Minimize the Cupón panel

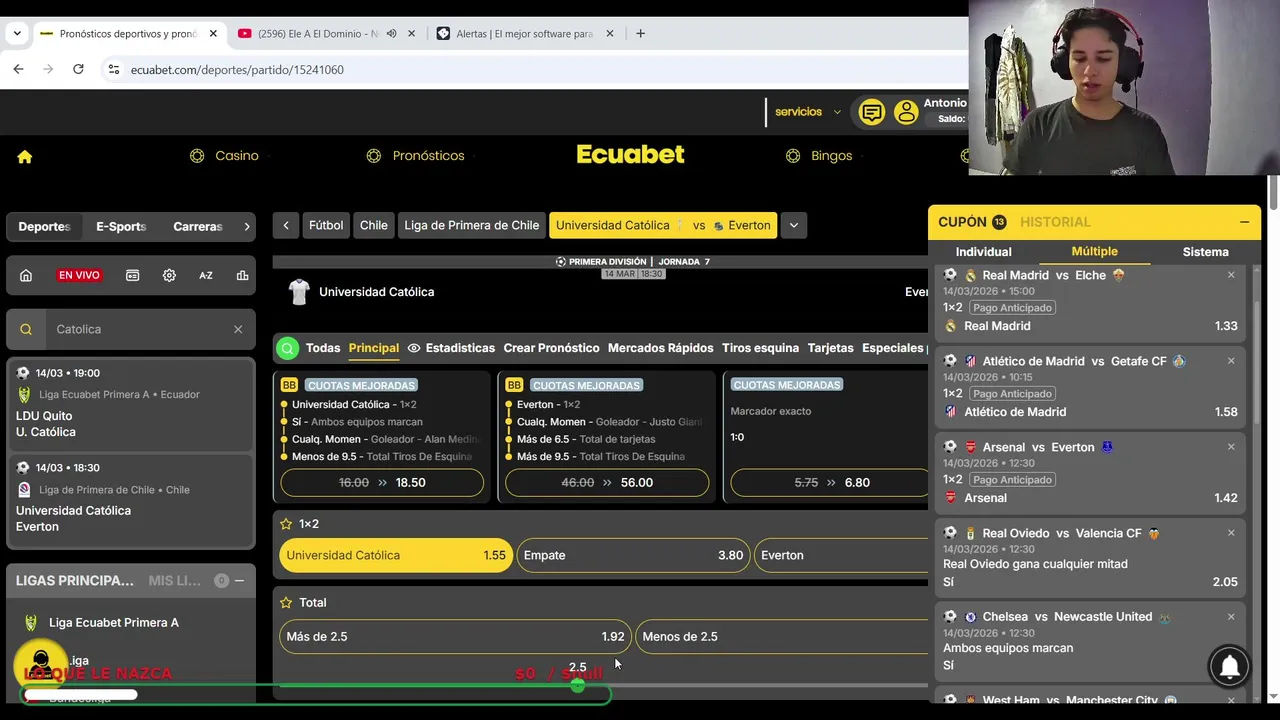tap(1244, 222)
